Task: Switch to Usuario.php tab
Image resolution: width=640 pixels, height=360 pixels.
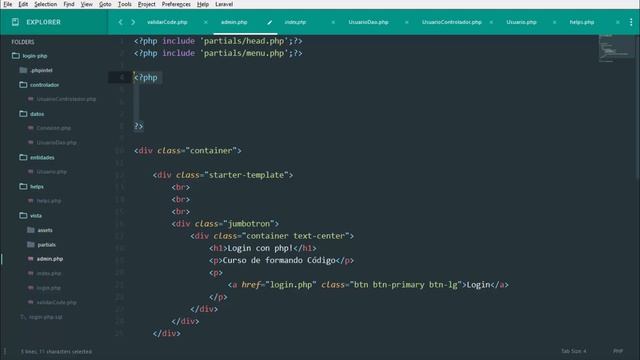Action: (521, 22)
